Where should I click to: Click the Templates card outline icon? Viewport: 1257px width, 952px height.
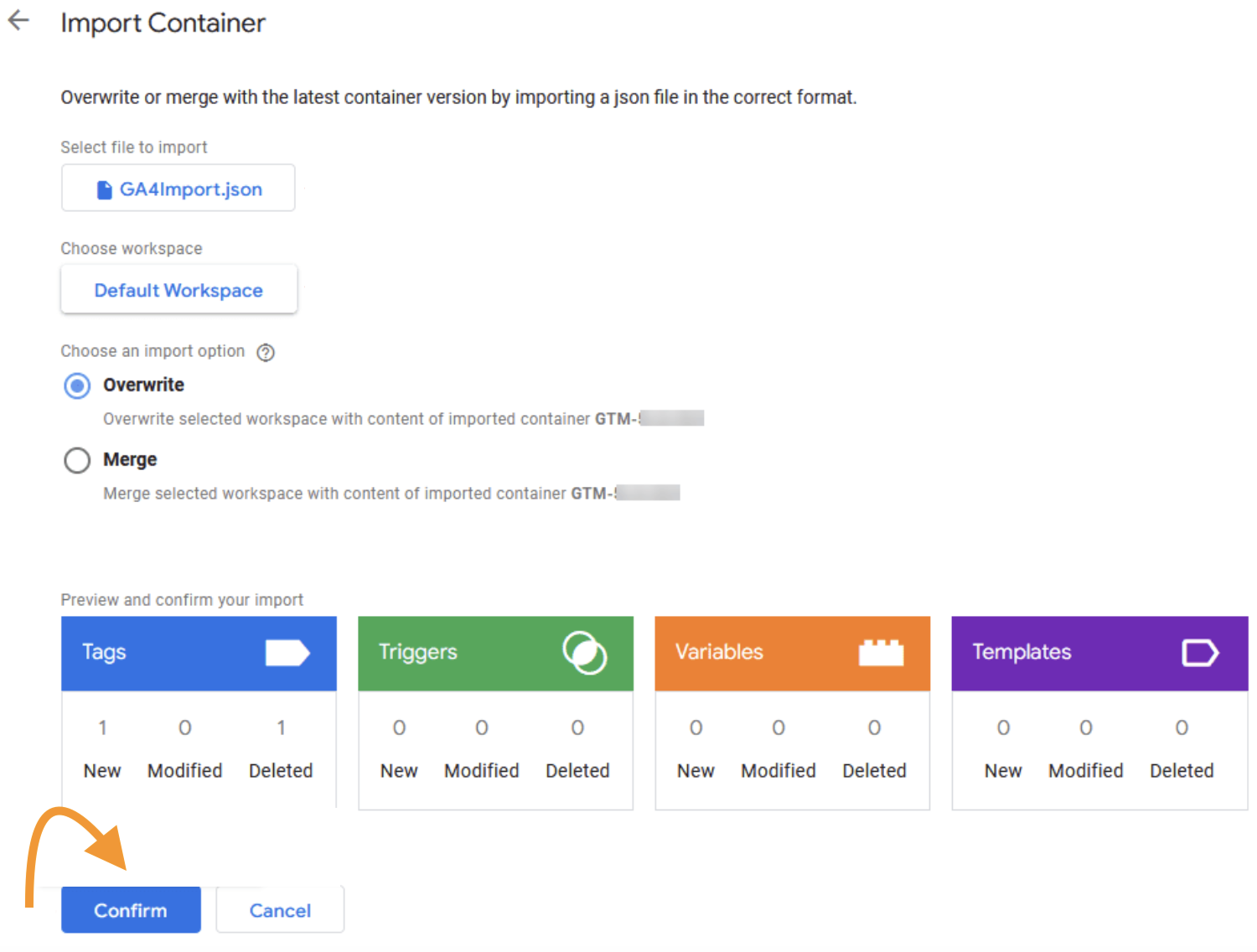(x=1199, y=653)
